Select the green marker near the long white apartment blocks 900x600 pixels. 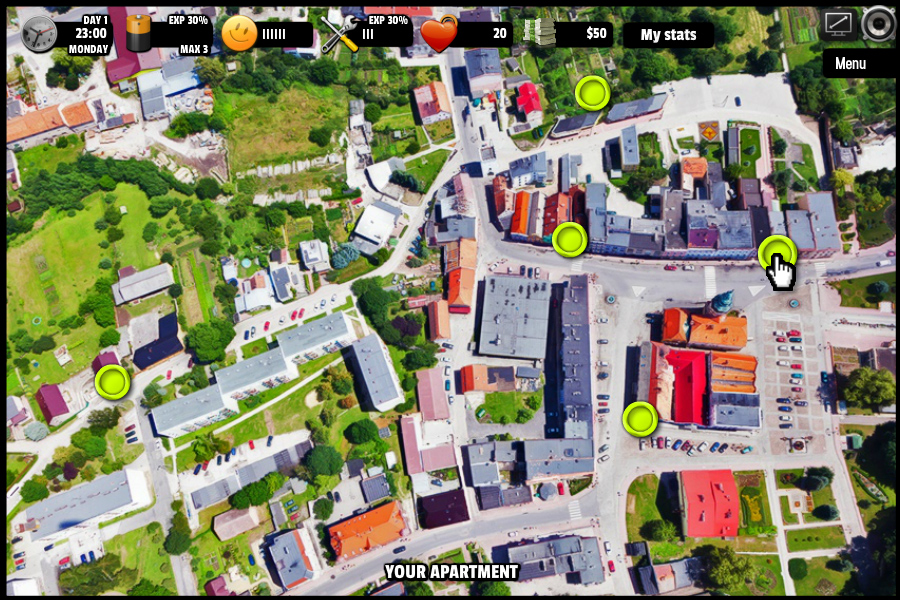(112, 381)
